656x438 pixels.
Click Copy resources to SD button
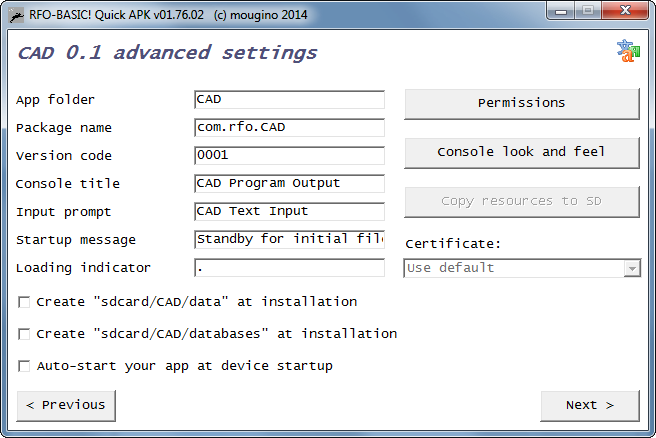pos(522,202)
